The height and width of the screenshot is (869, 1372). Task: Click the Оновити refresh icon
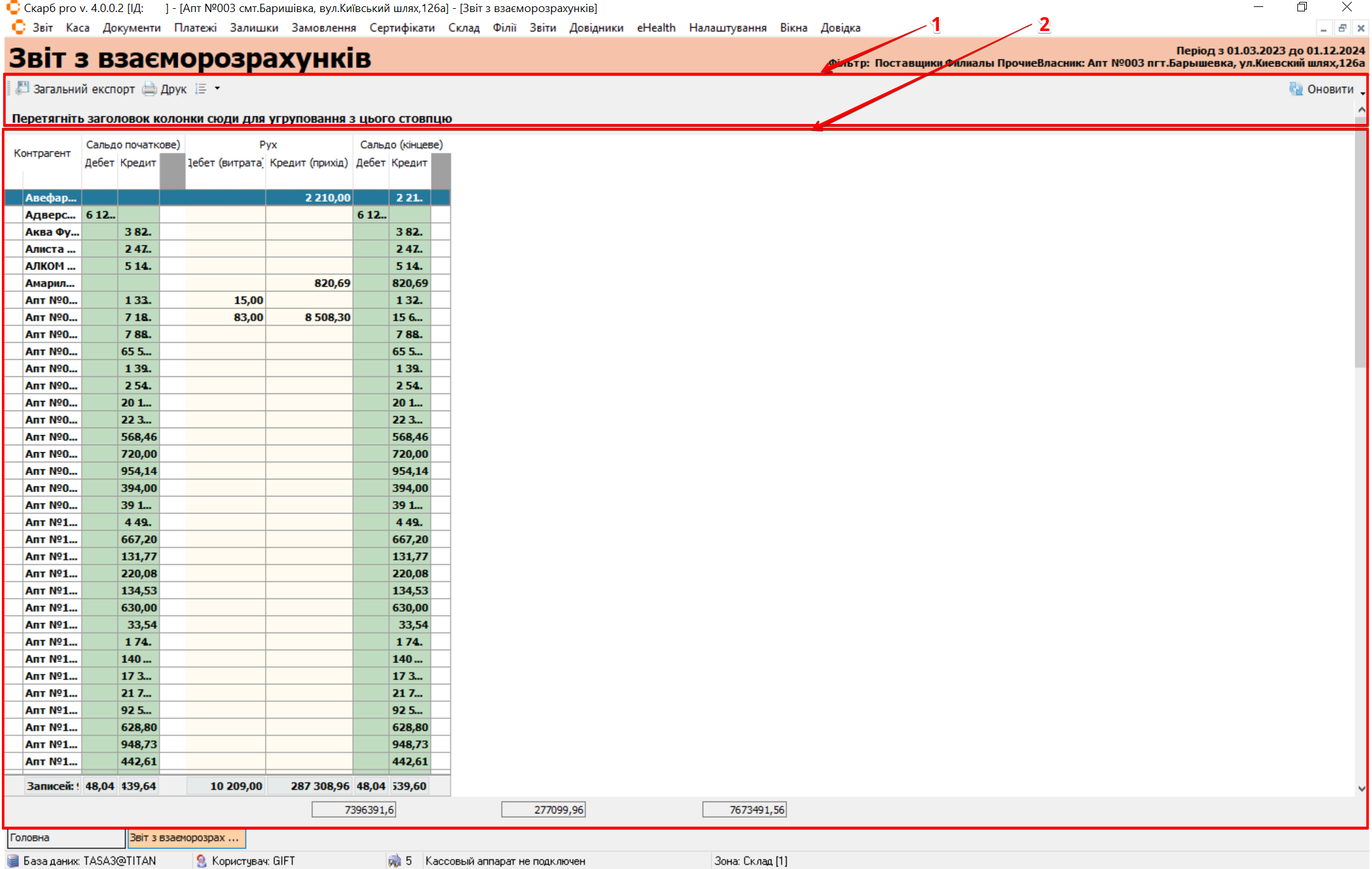point(1295,89)
